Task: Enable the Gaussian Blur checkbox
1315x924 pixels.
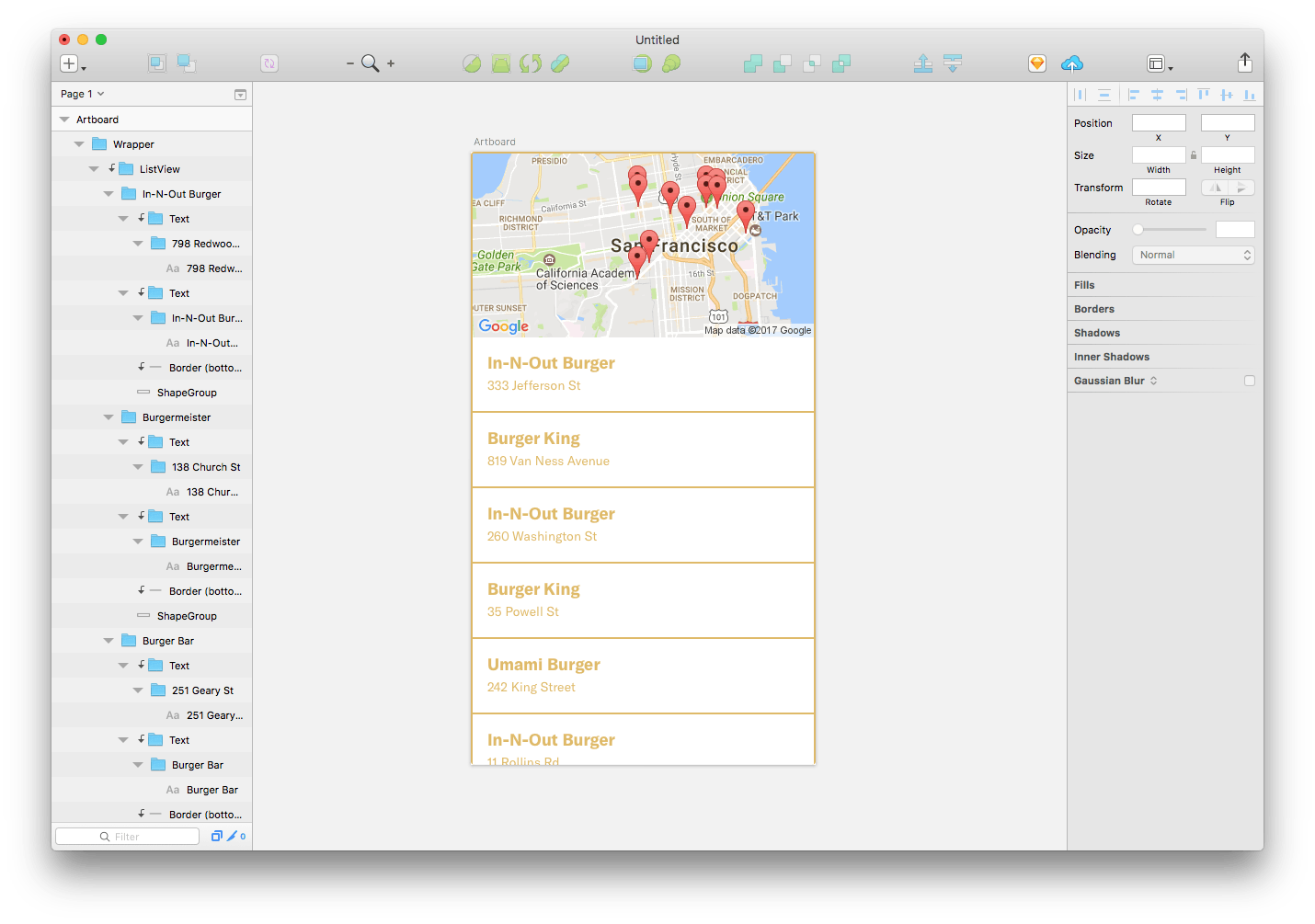Action: (x=1250, y=381)
